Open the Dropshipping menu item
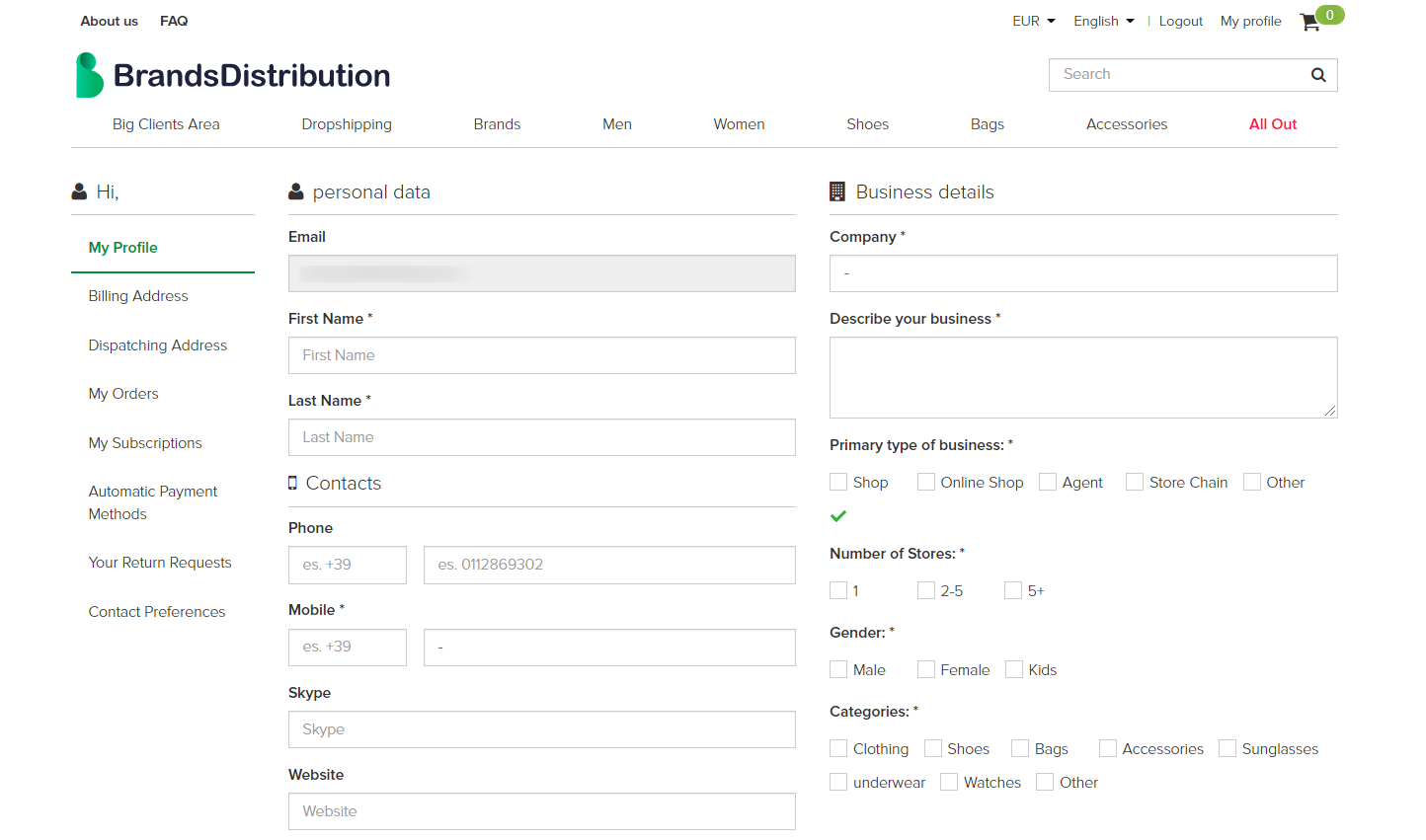This screenshot has width=1426, height=840. point(347,124)
